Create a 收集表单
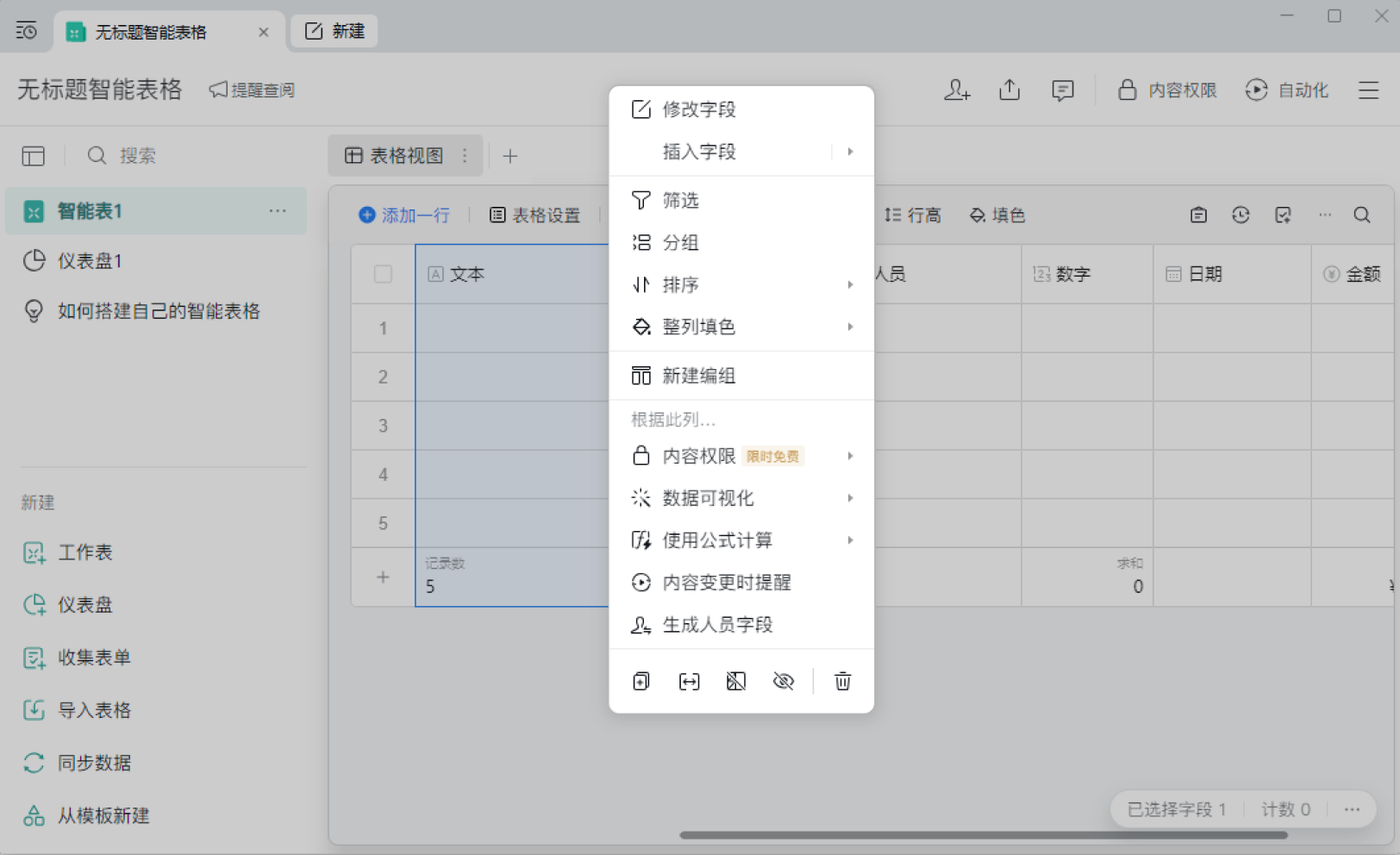1400x855 pixels. tap(77, 658)
